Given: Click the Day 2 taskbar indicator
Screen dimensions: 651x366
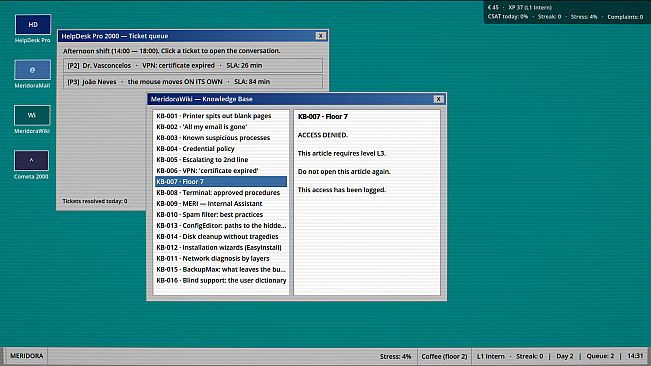Looking at the screenshot, I should point(565,356).
